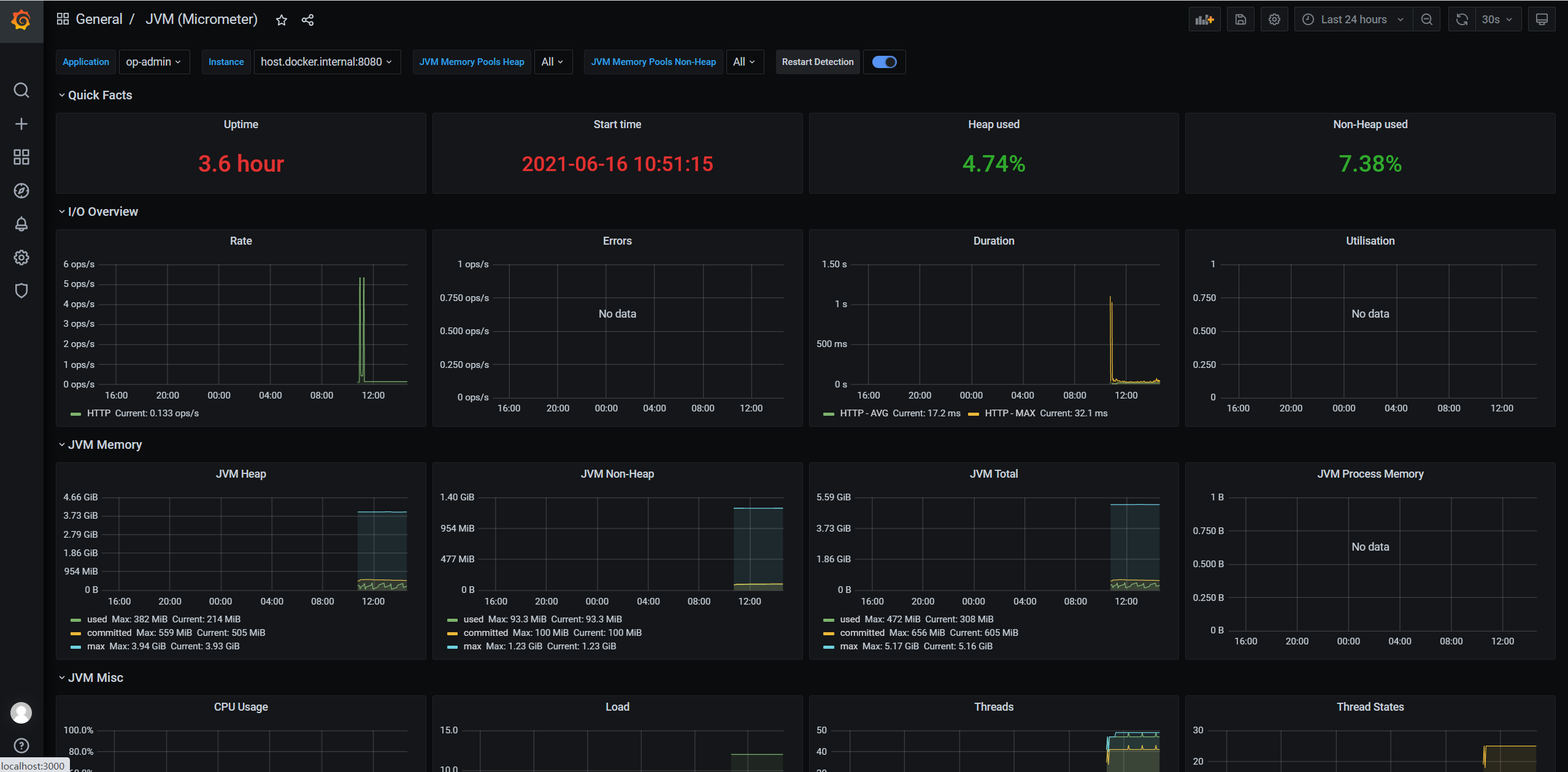
Task: Open the Thread States panel title
Action: (1370, 707)
